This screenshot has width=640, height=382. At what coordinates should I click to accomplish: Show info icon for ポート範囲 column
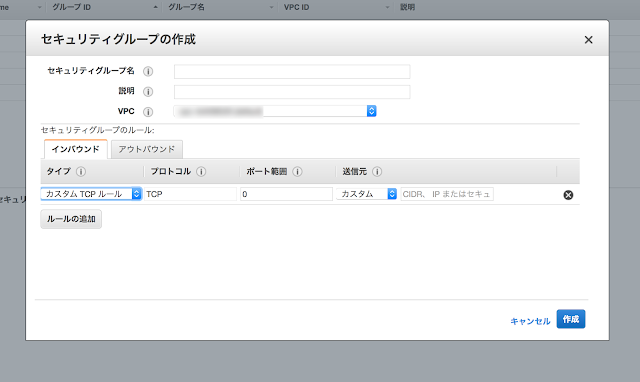pos(297,171)
